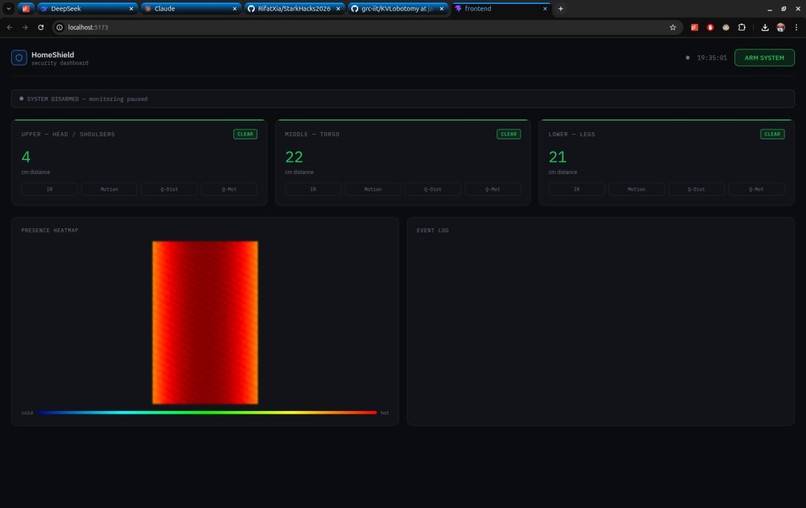
Task: Click CLEAR badge in Lower Legs card
Action: coord(772,134)
